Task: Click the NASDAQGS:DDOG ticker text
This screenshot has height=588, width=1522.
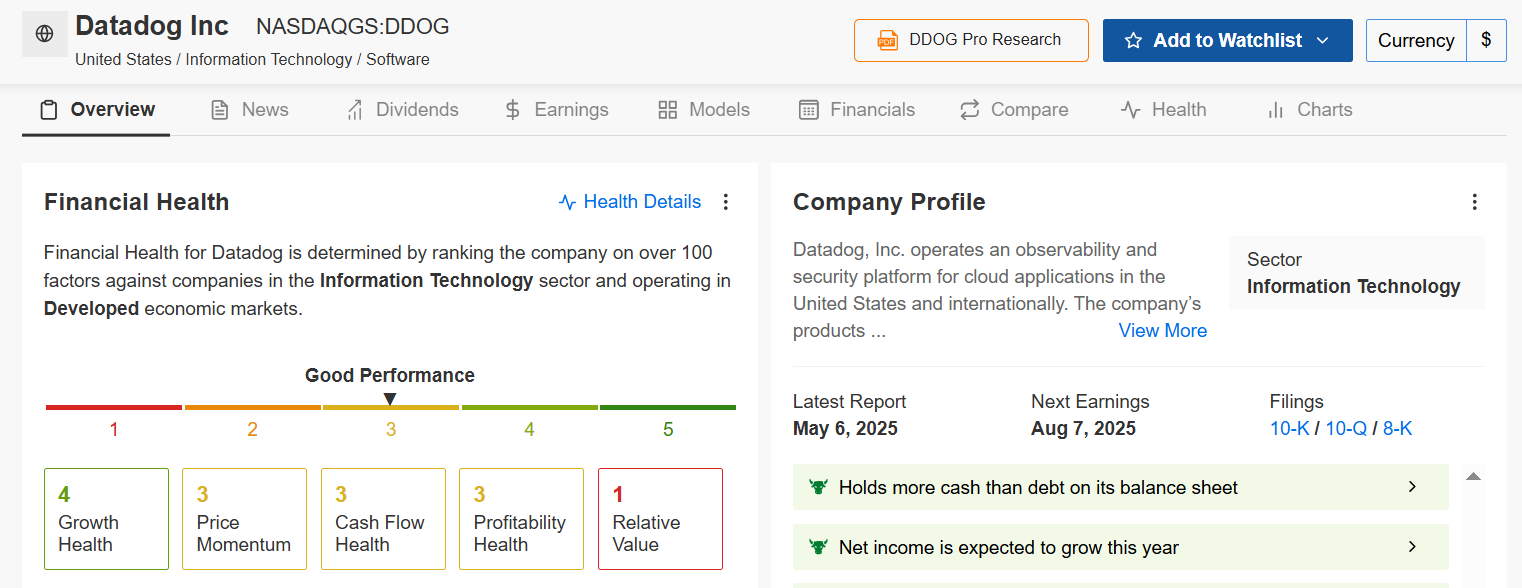Action: pyautogui.click(x=353, y=27)
